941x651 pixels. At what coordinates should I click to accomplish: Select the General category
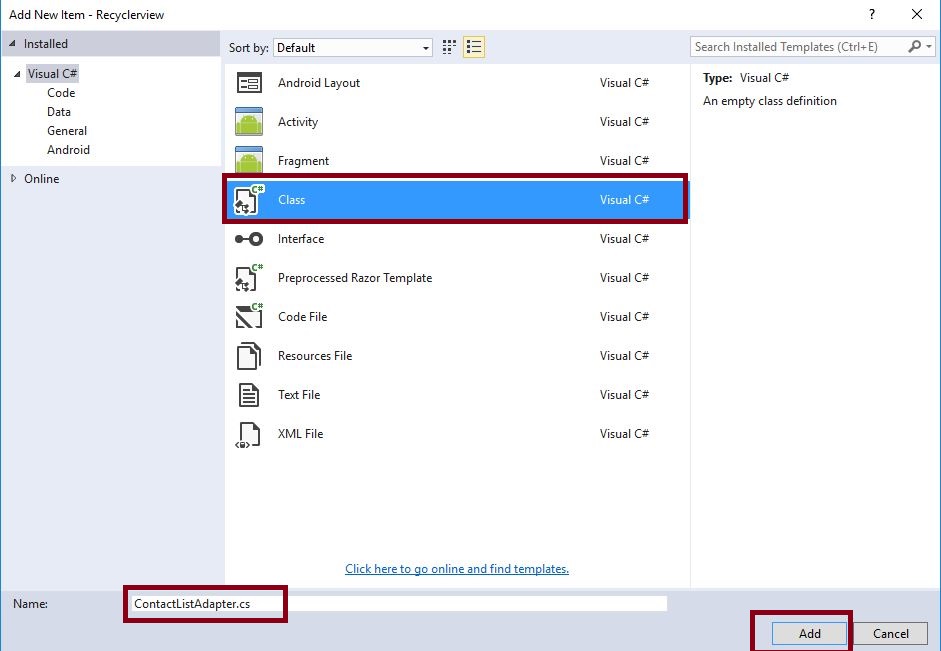tap(67, 131)
